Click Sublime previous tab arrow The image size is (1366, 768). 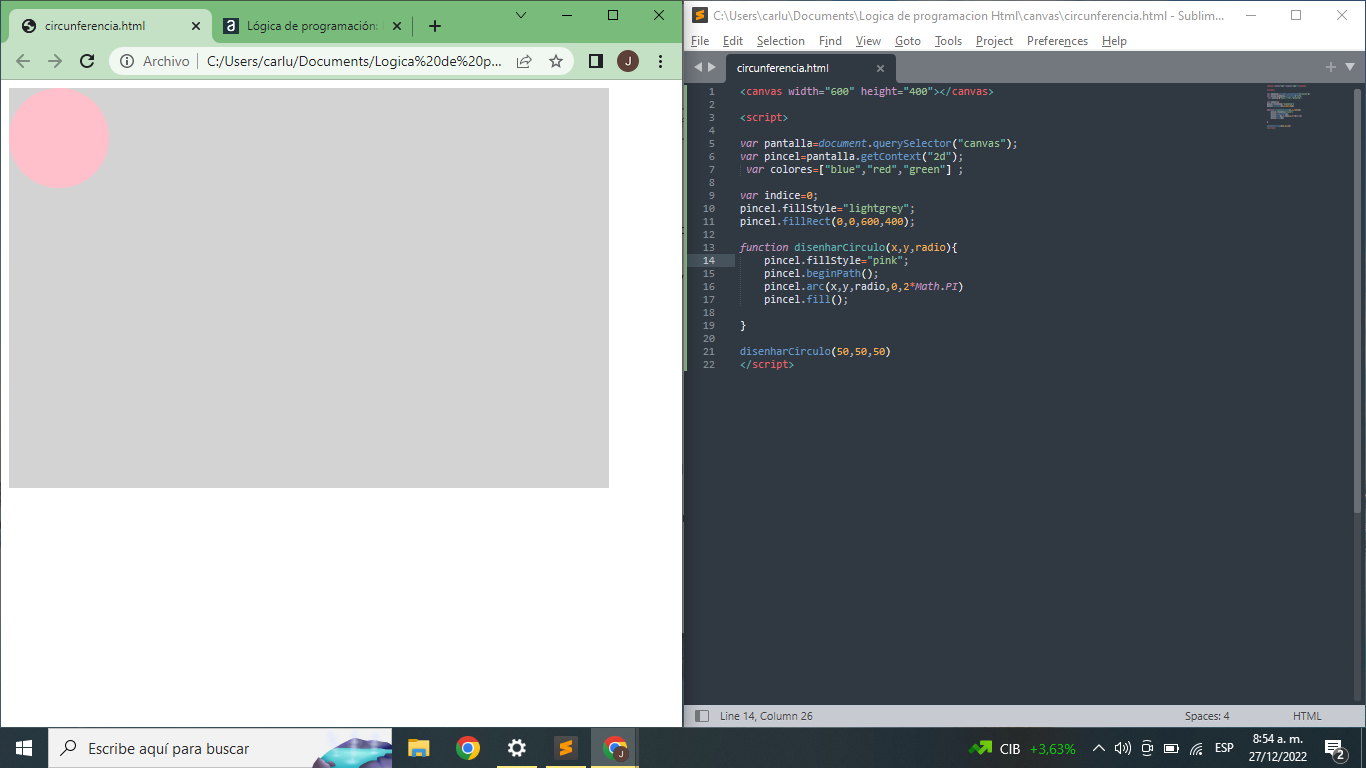[698, 67]
